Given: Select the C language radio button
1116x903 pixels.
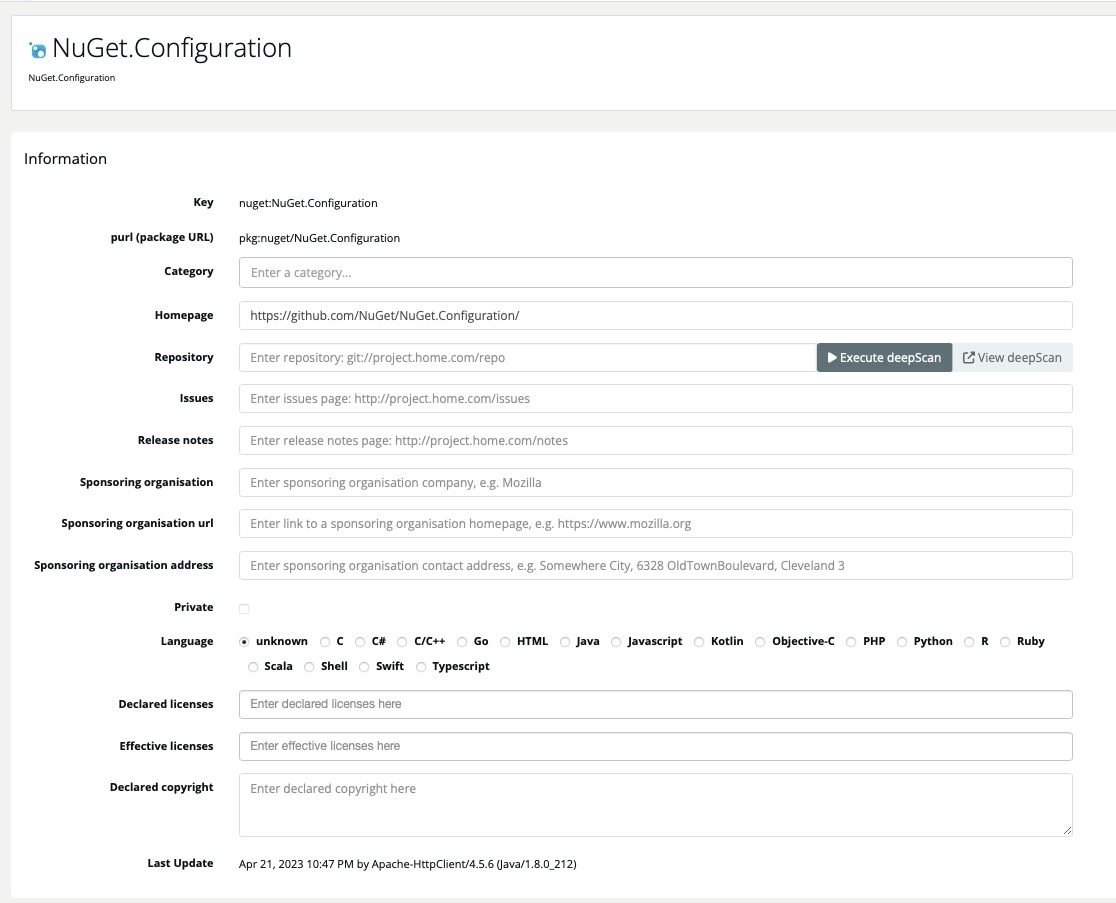Looking at the screenshot, I should click(x=325, y=642).
